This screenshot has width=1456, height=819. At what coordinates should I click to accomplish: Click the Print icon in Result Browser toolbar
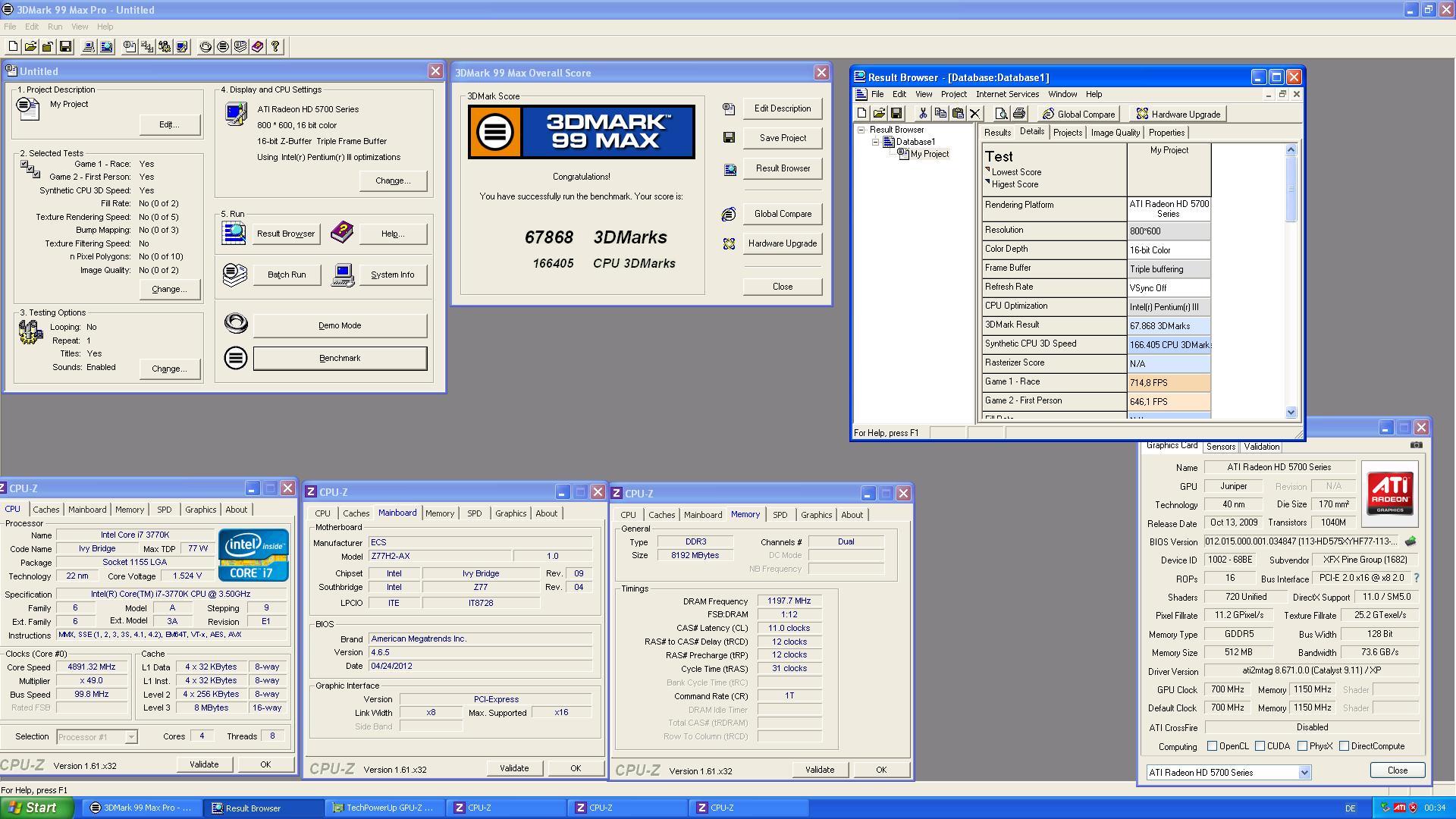pos(1018,114)
